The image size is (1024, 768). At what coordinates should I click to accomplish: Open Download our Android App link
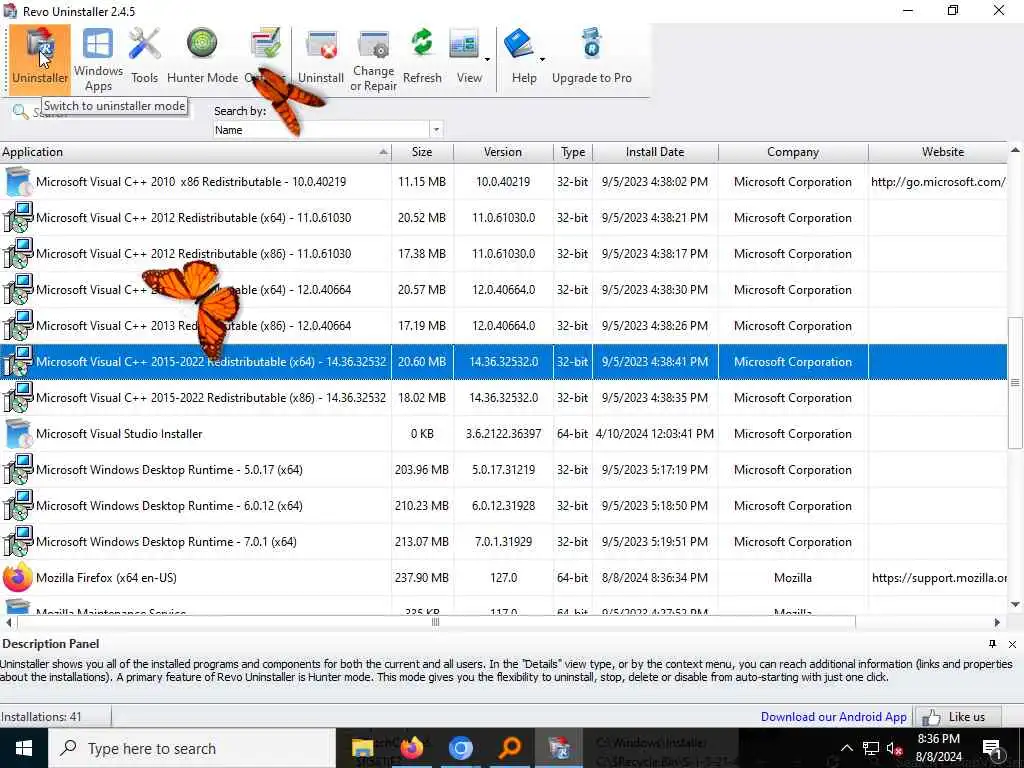833,716
